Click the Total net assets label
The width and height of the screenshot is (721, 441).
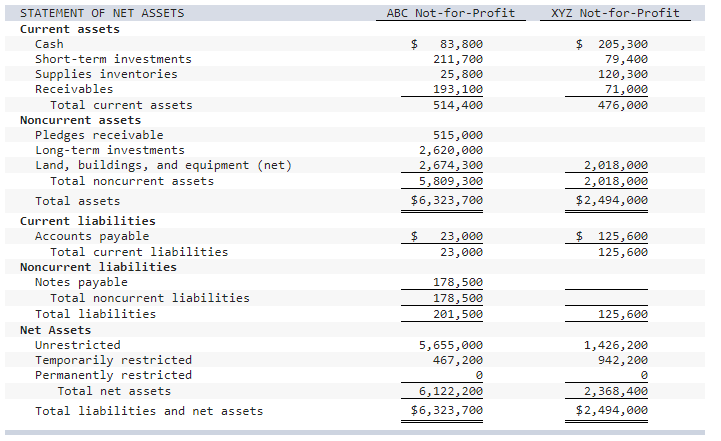tap(114, 391)
